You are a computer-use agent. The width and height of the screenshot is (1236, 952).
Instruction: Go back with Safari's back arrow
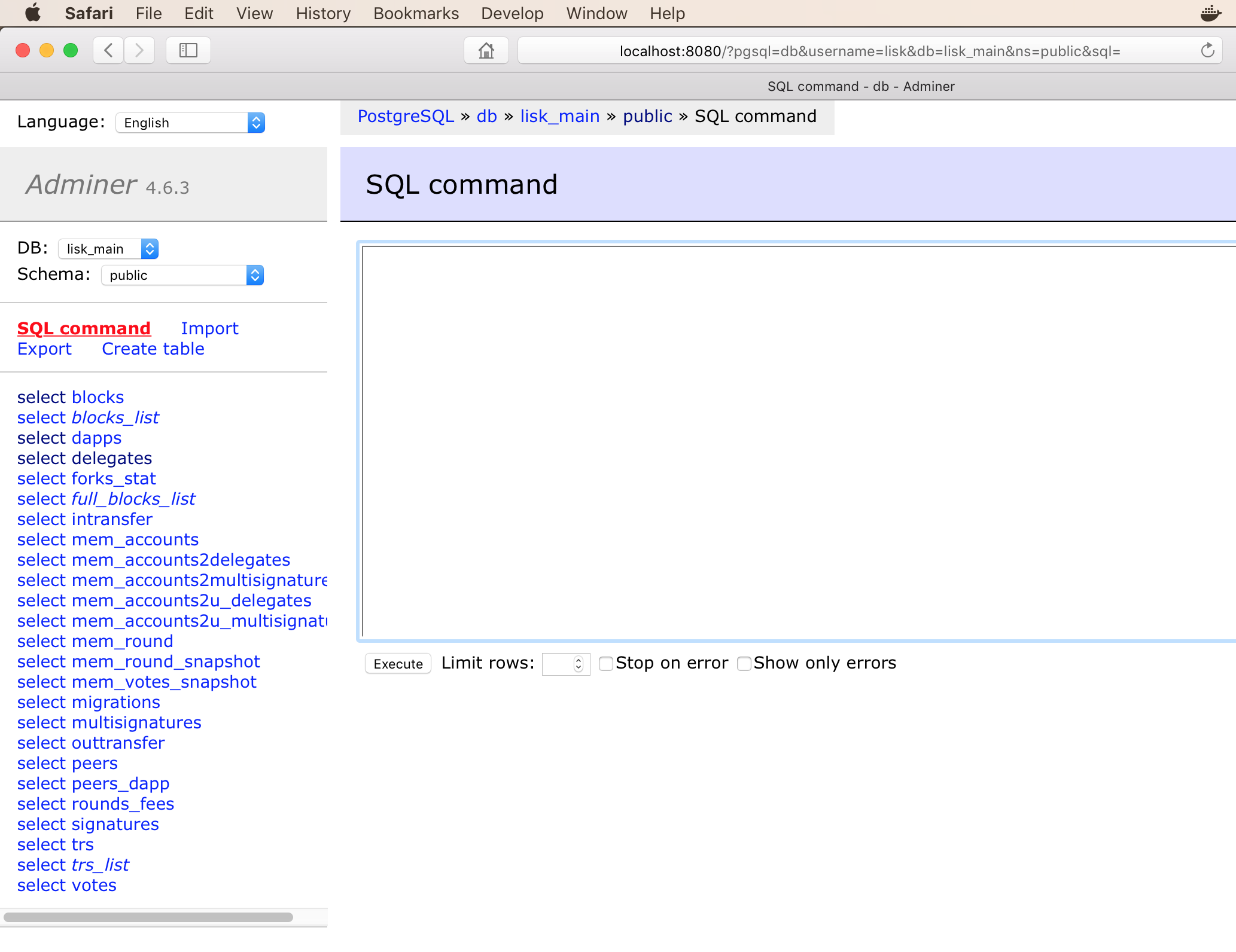[x=109, y=50]
